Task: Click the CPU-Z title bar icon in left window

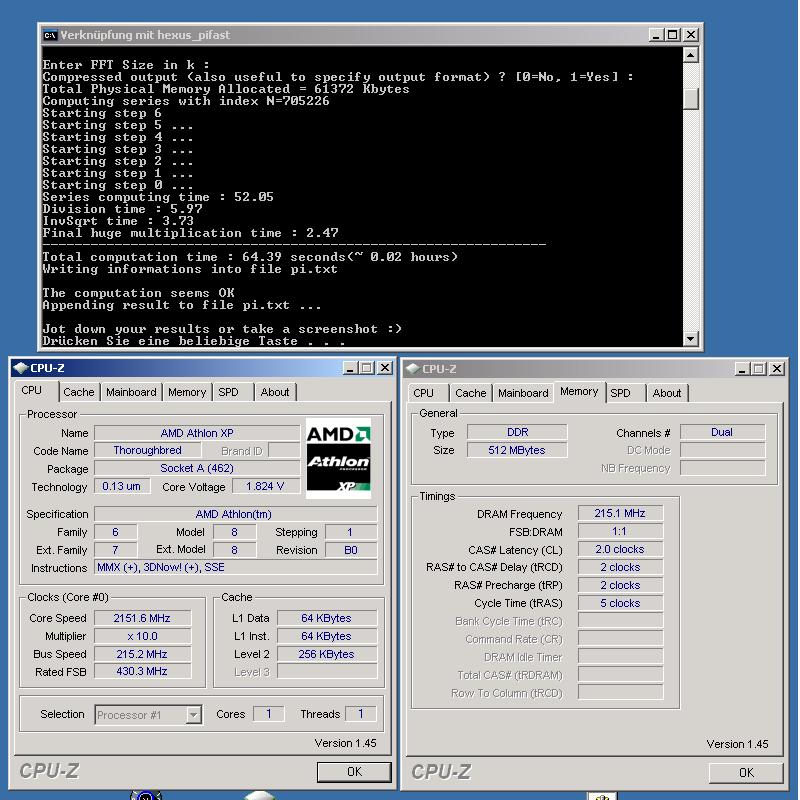Action: click(x=20, y=368)
